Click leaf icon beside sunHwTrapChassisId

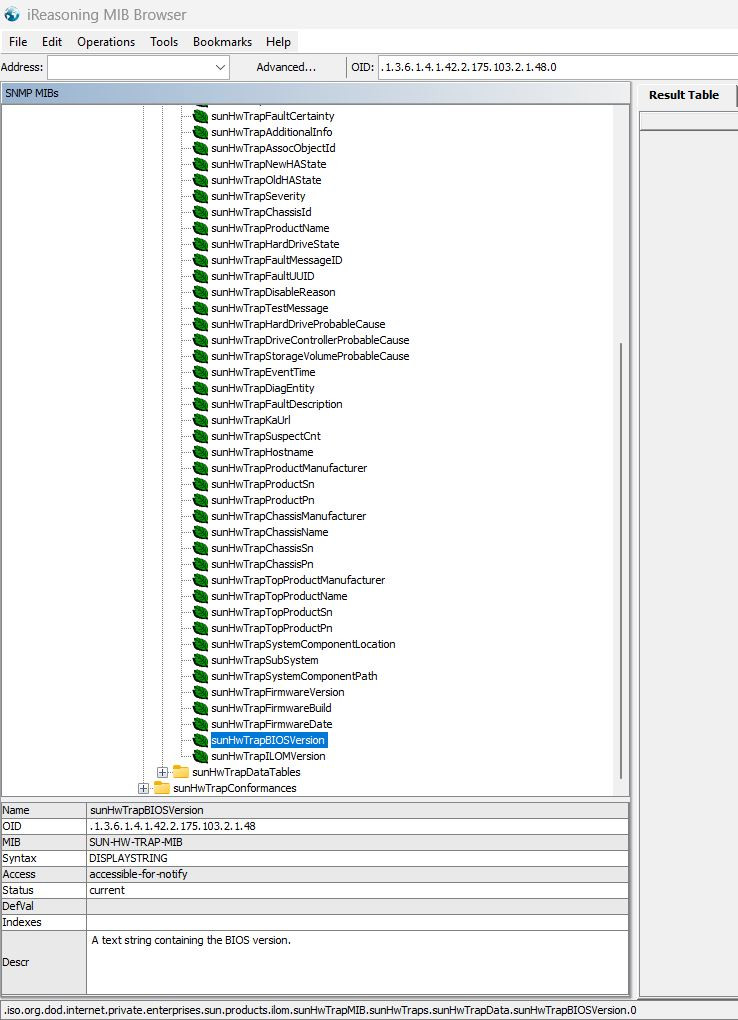pyautogui.click(x=200, y=212)
